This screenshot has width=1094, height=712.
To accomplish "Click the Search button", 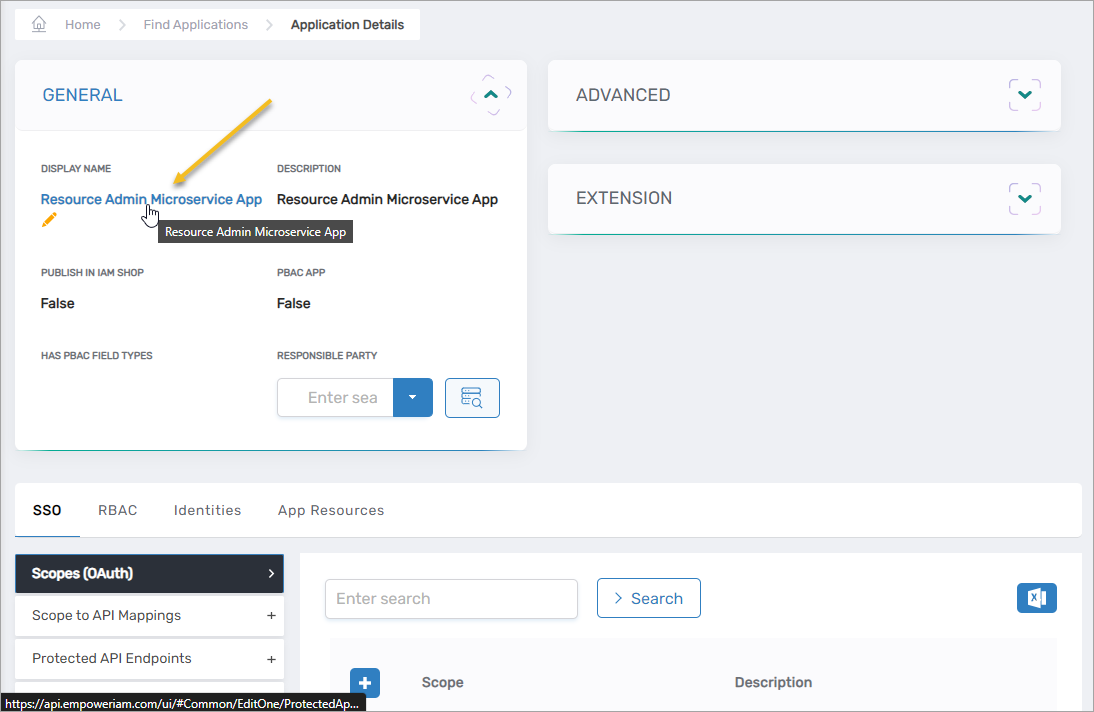I will click(x=648, y=598).
